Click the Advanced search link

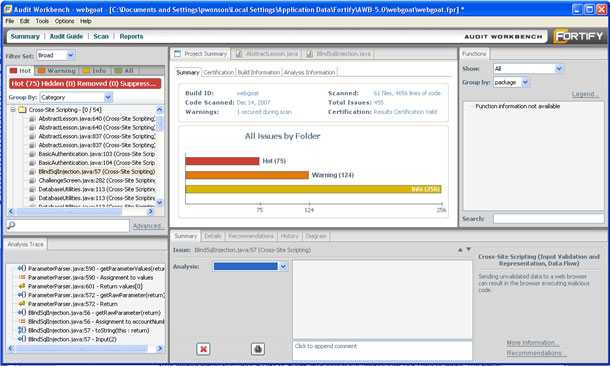coord(147,226)
